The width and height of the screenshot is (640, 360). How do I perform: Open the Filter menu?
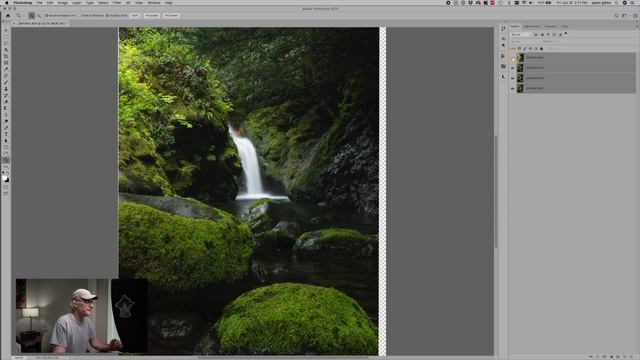[x=117, y=2]
